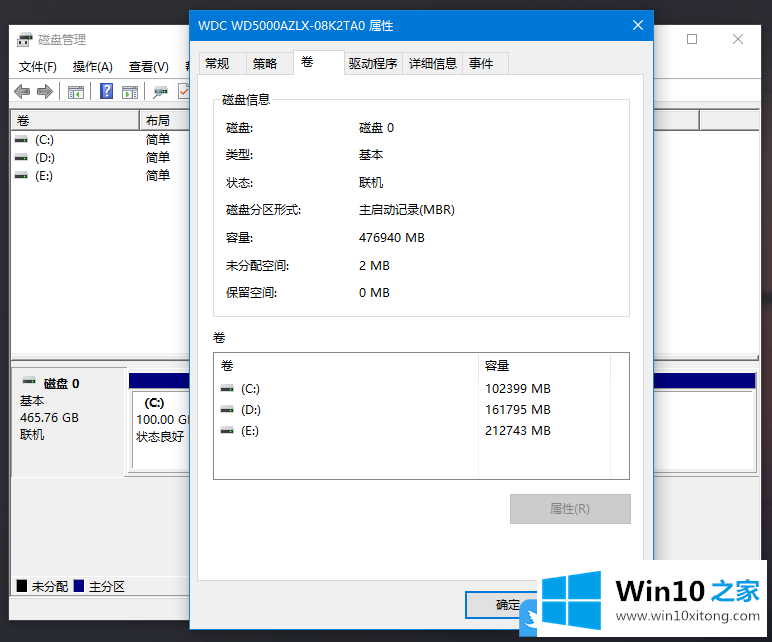
Task: Open the blue question-mark Help icon
Action: coord(106,91)
